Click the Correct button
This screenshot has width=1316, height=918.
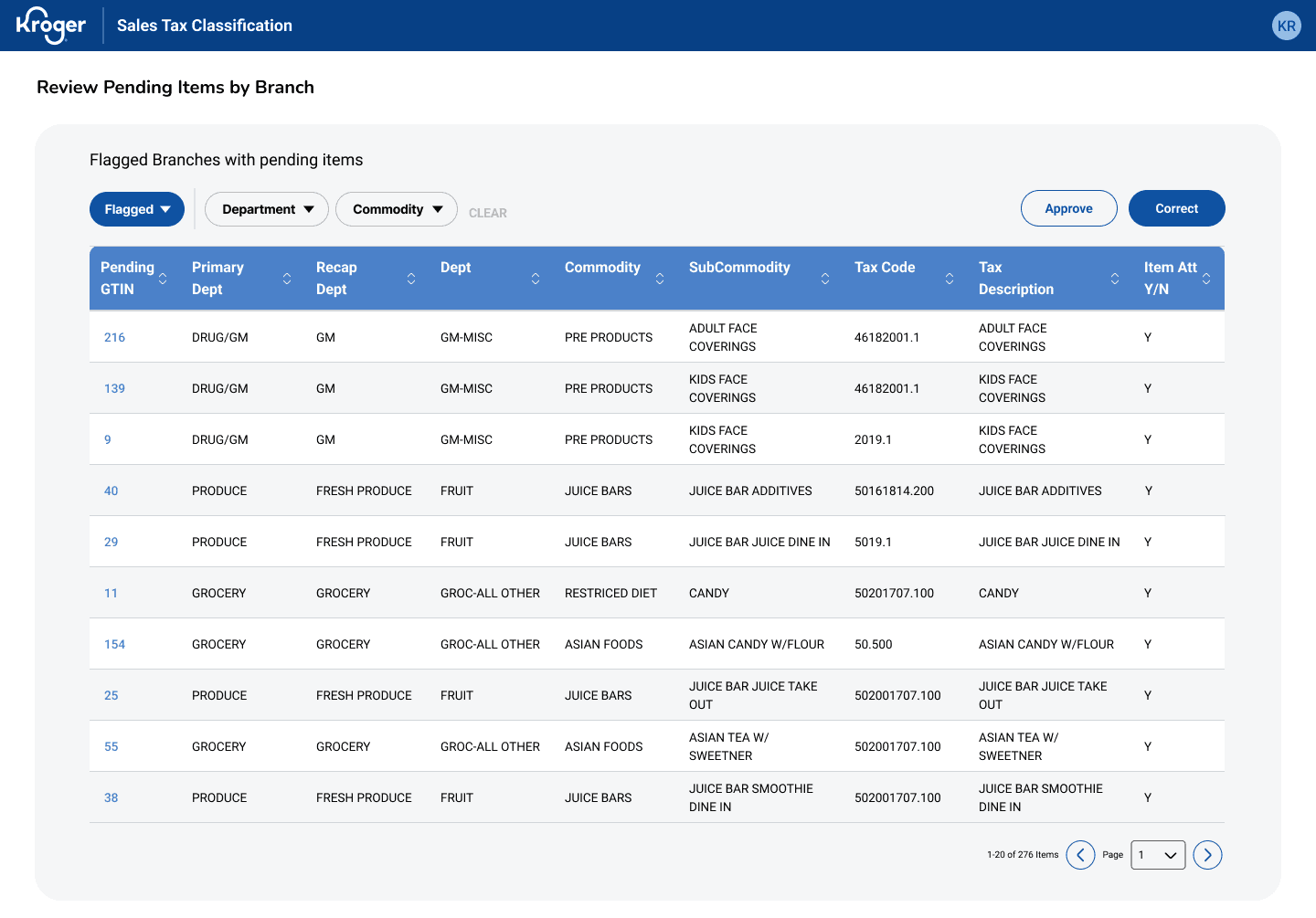pos(1177,208)
